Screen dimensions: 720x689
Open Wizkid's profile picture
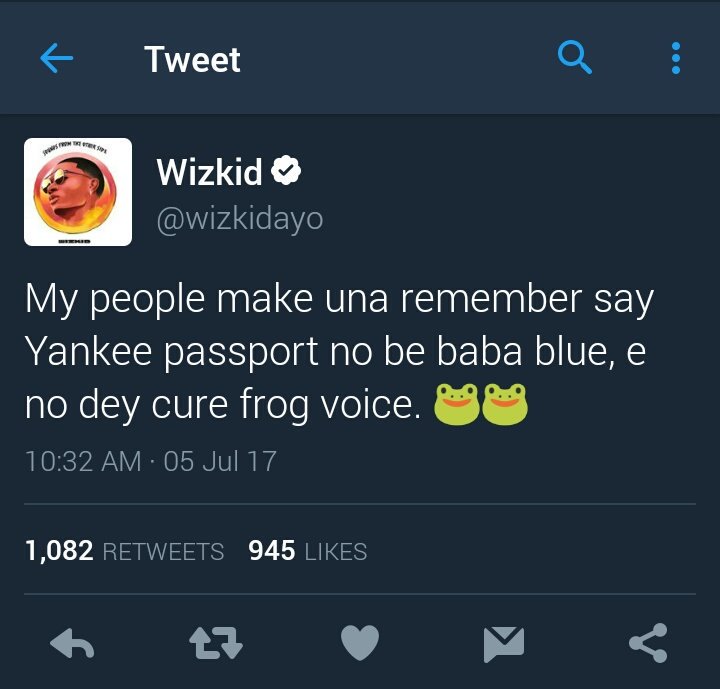click(78, 192)
